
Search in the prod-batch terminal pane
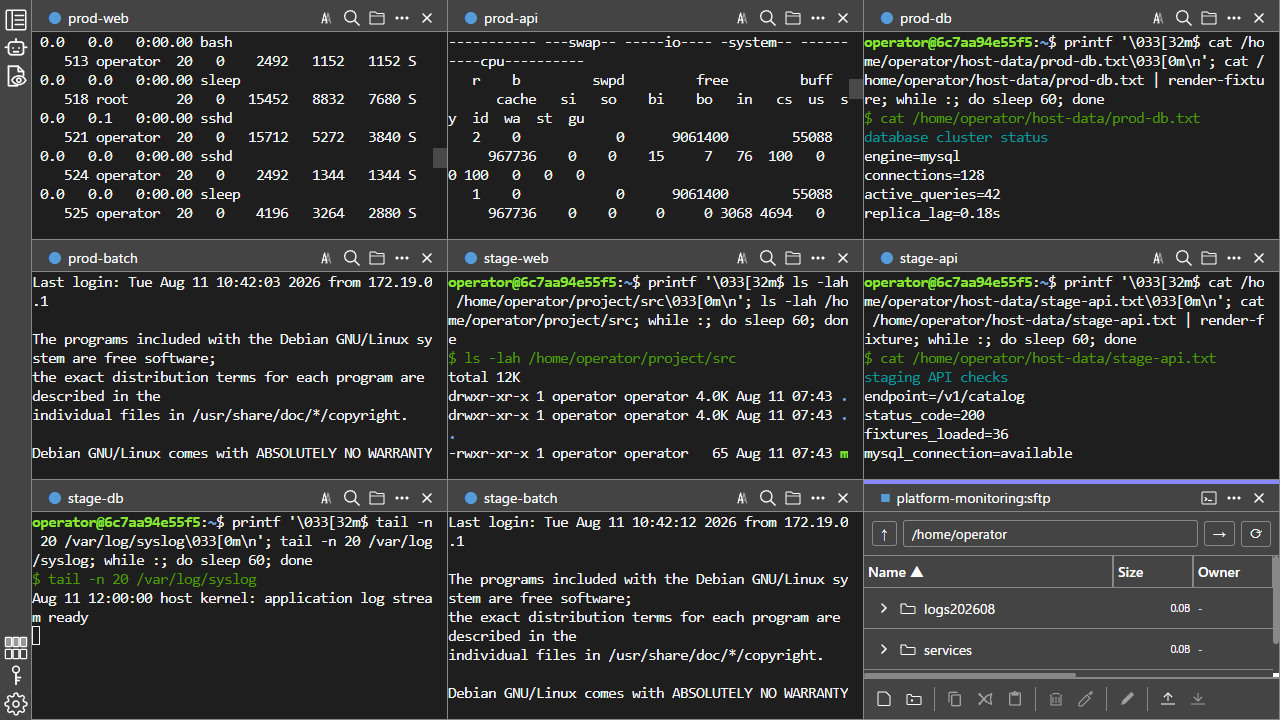click(351, 258)
